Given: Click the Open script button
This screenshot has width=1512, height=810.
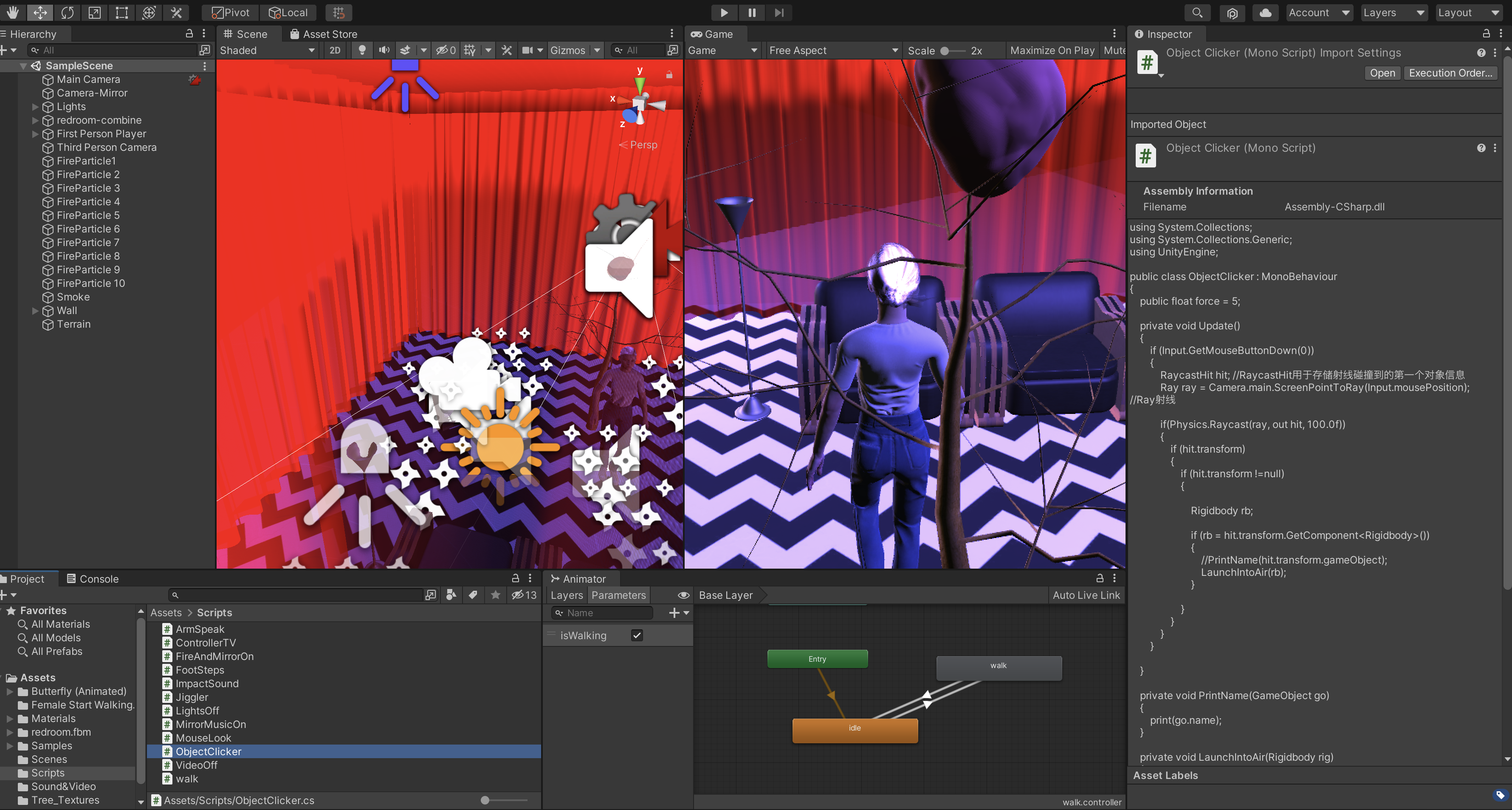Looking at the screenshot, I should [x=1382, y=73].
